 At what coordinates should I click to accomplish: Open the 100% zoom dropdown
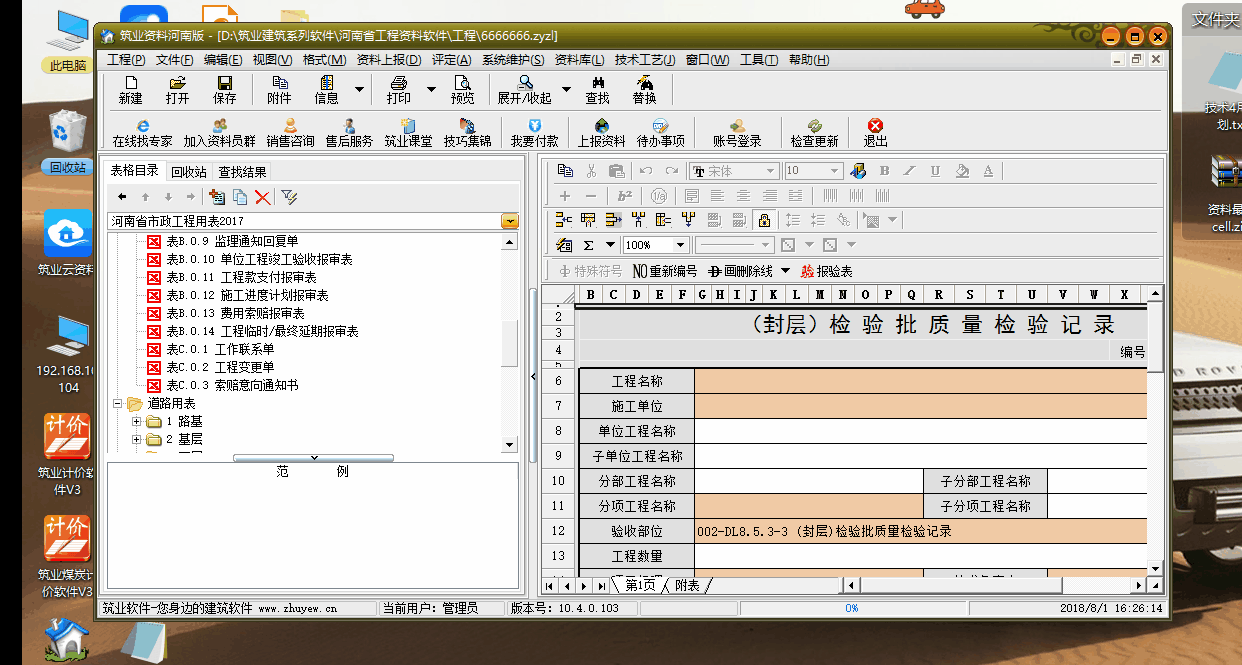coord(680,245)
